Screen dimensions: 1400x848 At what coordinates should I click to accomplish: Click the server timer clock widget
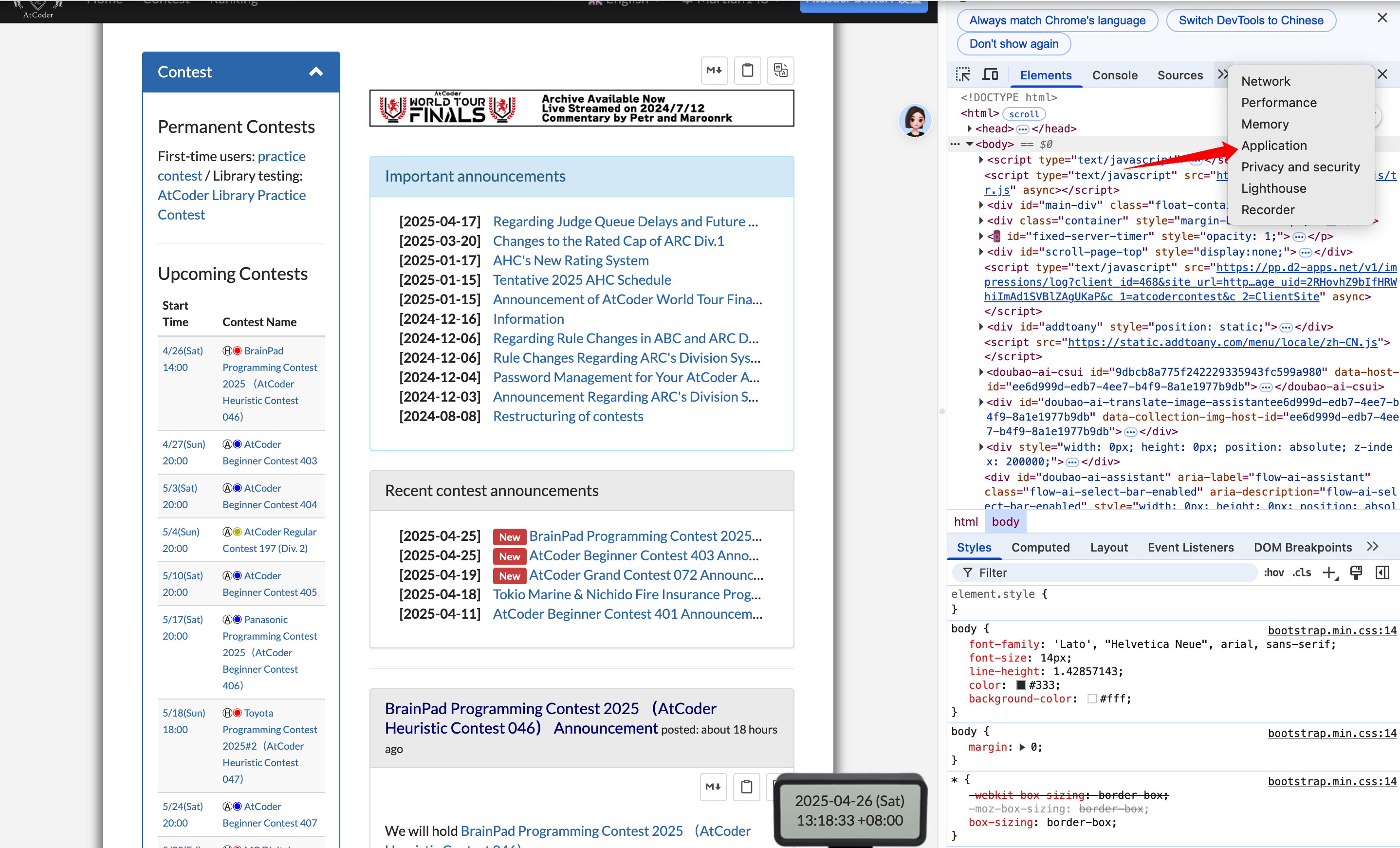(849, 811)
